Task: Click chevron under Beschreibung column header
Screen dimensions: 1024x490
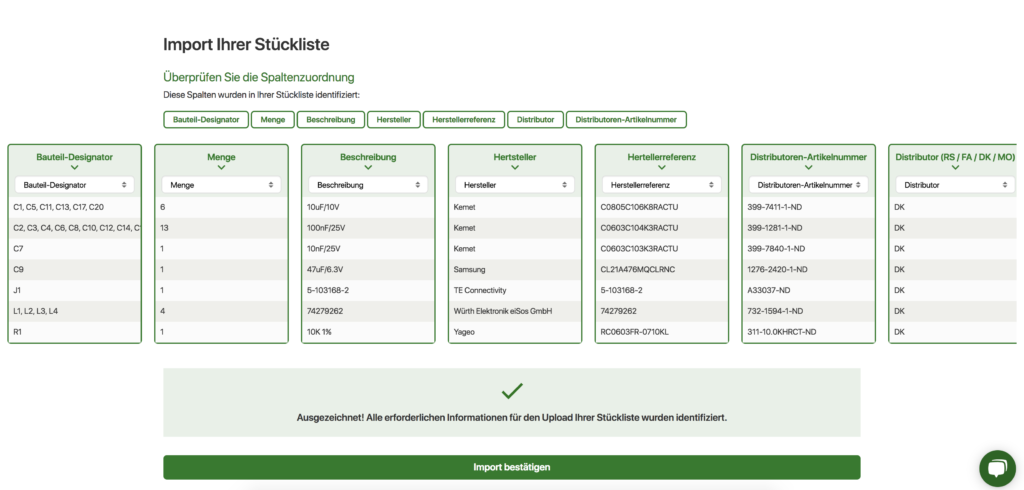Action: click(x=368, y=168)
